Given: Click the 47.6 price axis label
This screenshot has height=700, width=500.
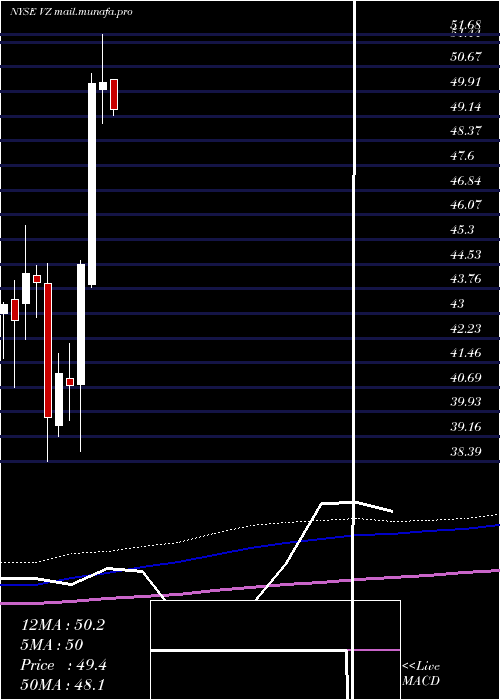Looking at the screenshot, I should click(x=462, y=156).
